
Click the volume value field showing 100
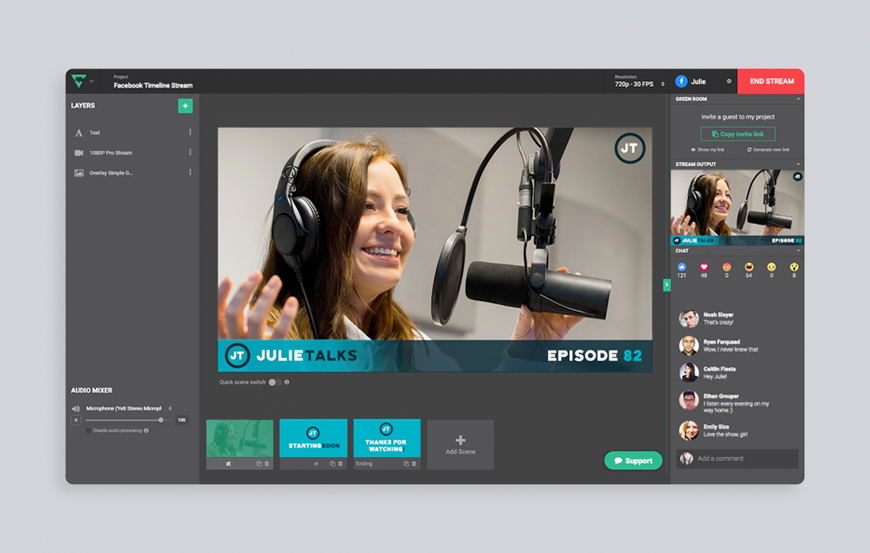pyautogui.click(x=182, y=420)
